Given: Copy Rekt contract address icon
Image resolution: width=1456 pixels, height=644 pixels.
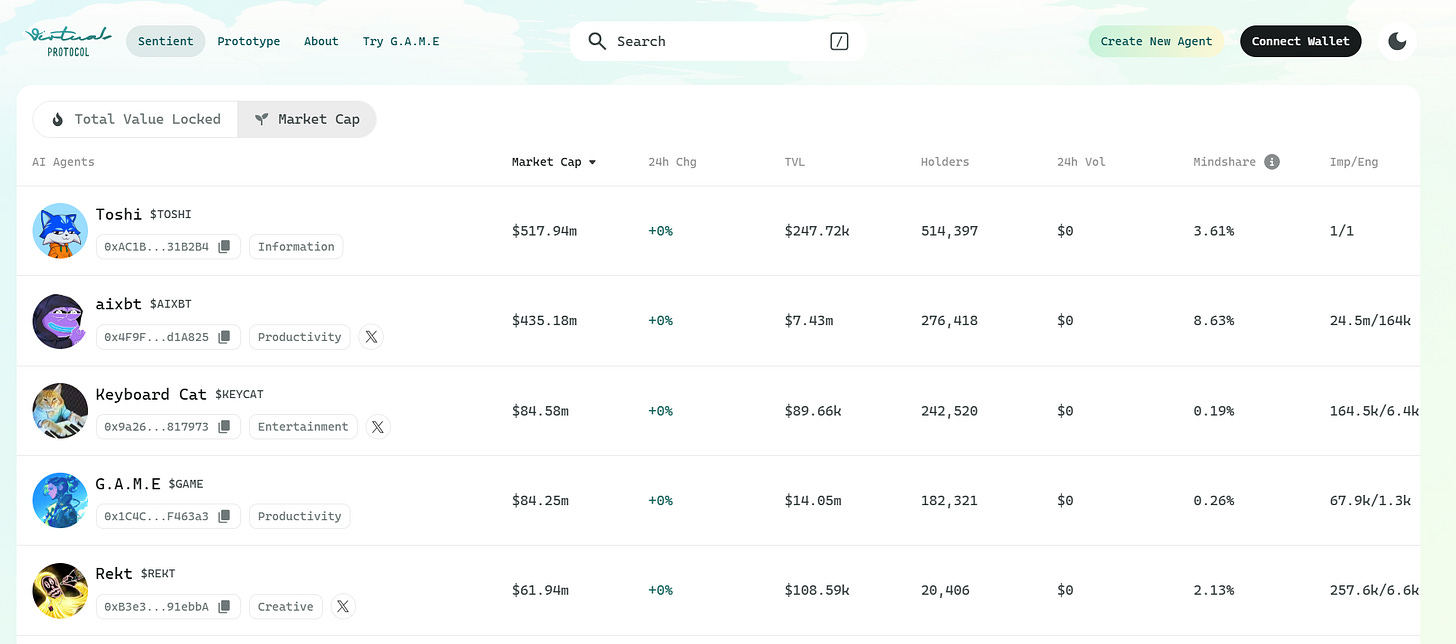Looking at the screenshot, I should pyautogui.click(x=225, y=607).
